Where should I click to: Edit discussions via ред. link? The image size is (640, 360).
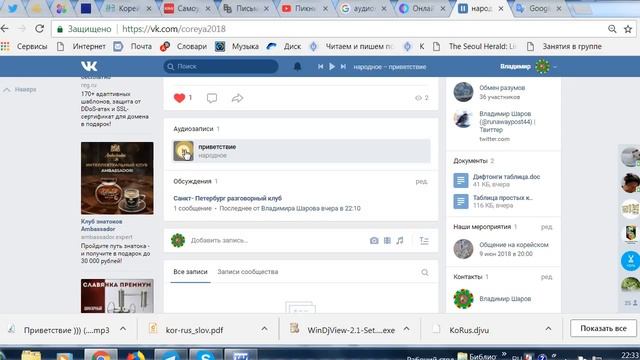tap(421, 181)
